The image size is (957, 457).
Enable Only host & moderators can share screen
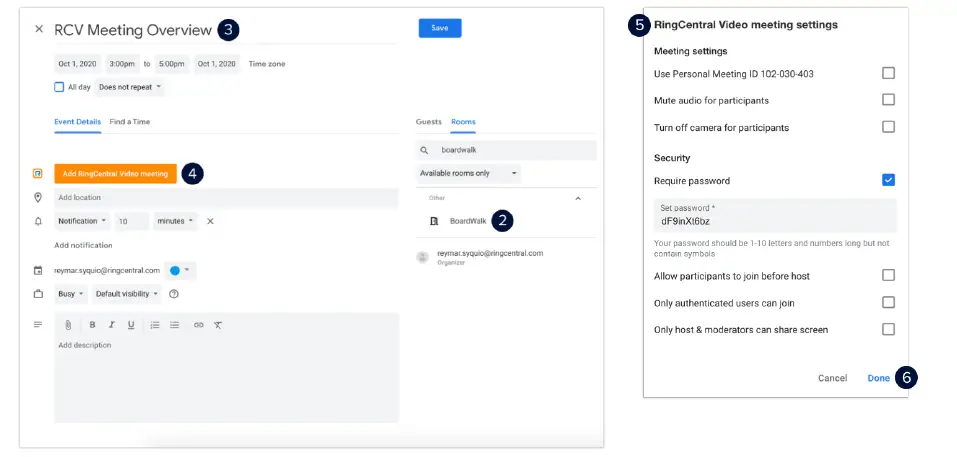click(x=889, y=329)
